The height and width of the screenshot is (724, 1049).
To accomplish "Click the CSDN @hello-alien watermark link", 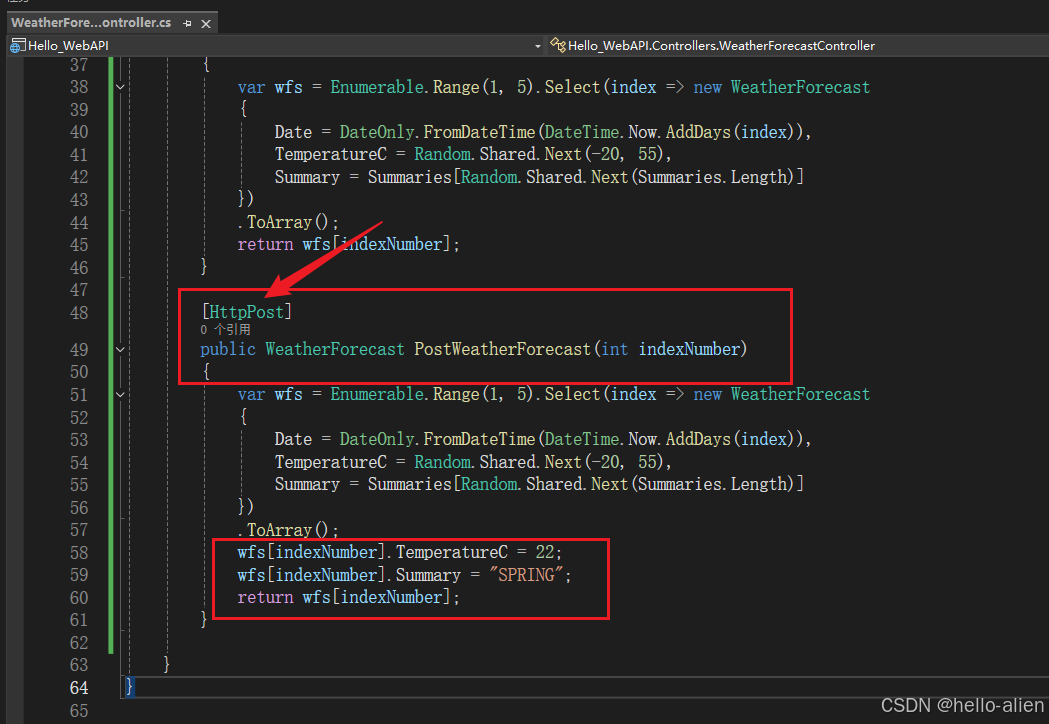I will click(x=962, y=705).
